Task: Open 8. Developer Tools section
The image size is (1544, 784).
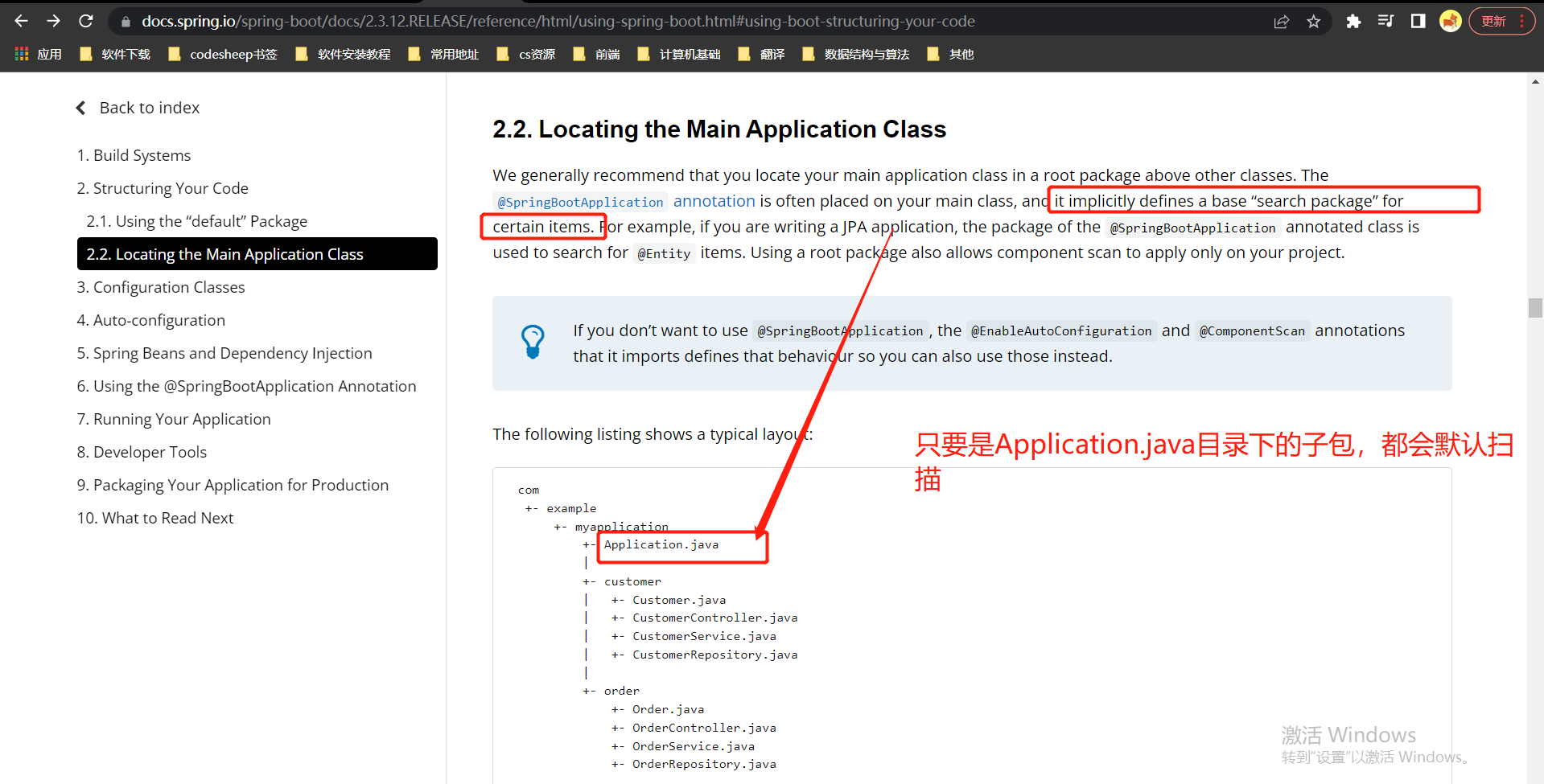Action: click(x=142, y=452)
